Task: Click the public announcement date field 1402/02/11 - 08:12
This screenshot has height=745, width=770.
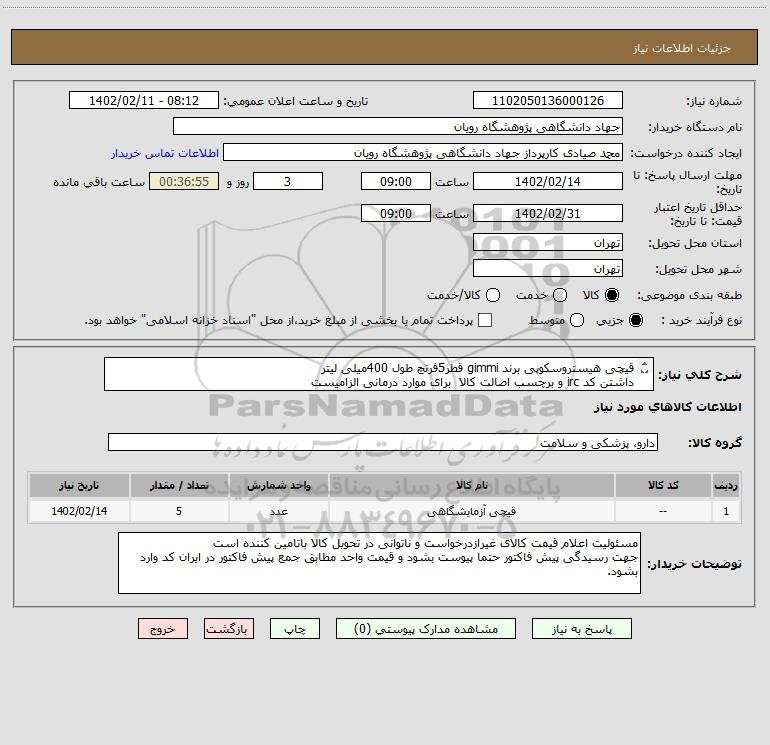Action: coord(144,100)
